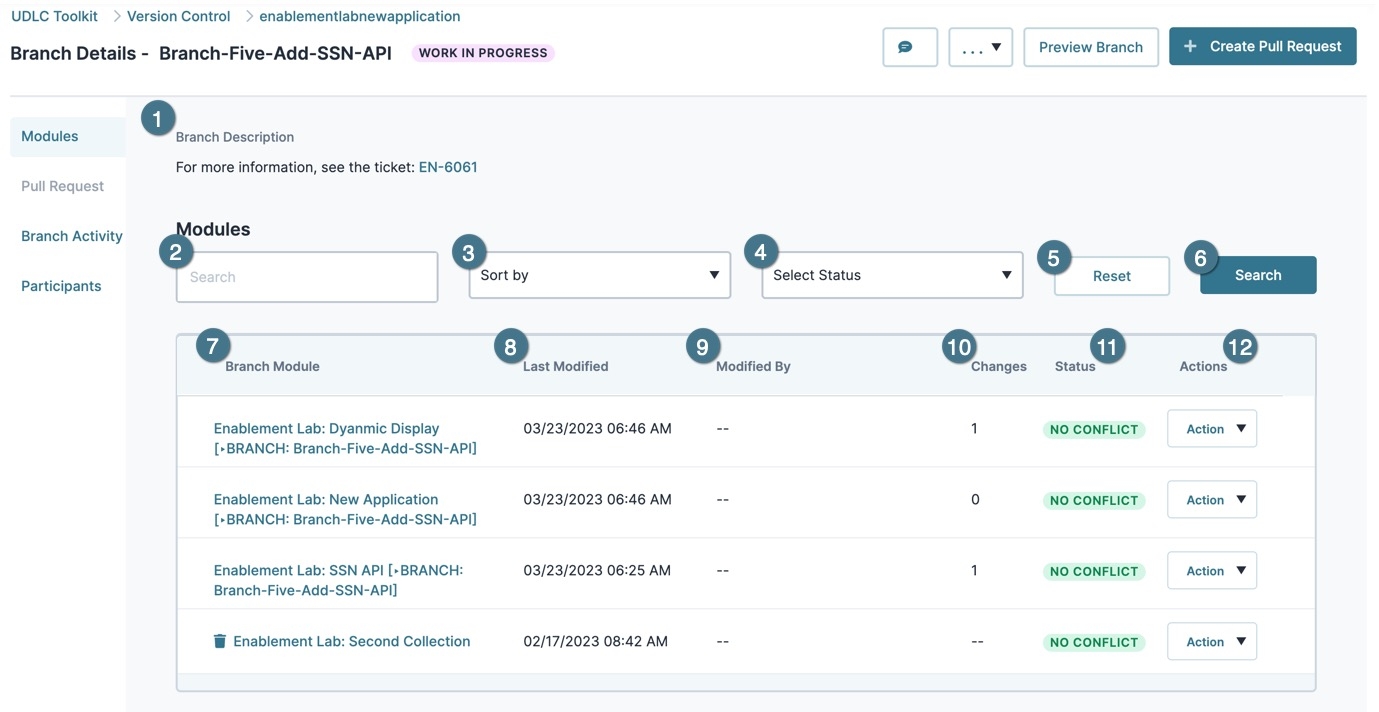This screenshot has width=1379, height=712.
Task: Switch to the Modules tab
Action: 68,136
